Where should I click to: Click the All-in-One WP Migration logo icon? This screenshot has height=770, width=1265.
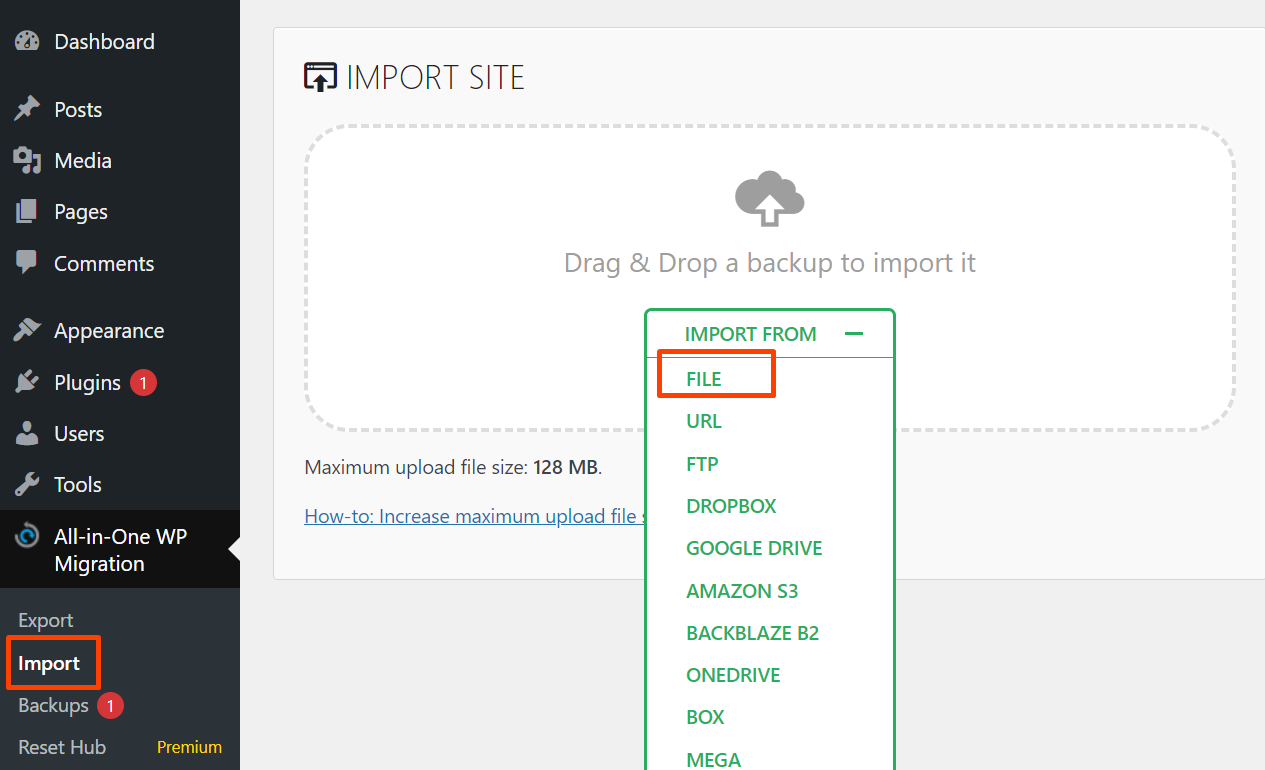27,537
